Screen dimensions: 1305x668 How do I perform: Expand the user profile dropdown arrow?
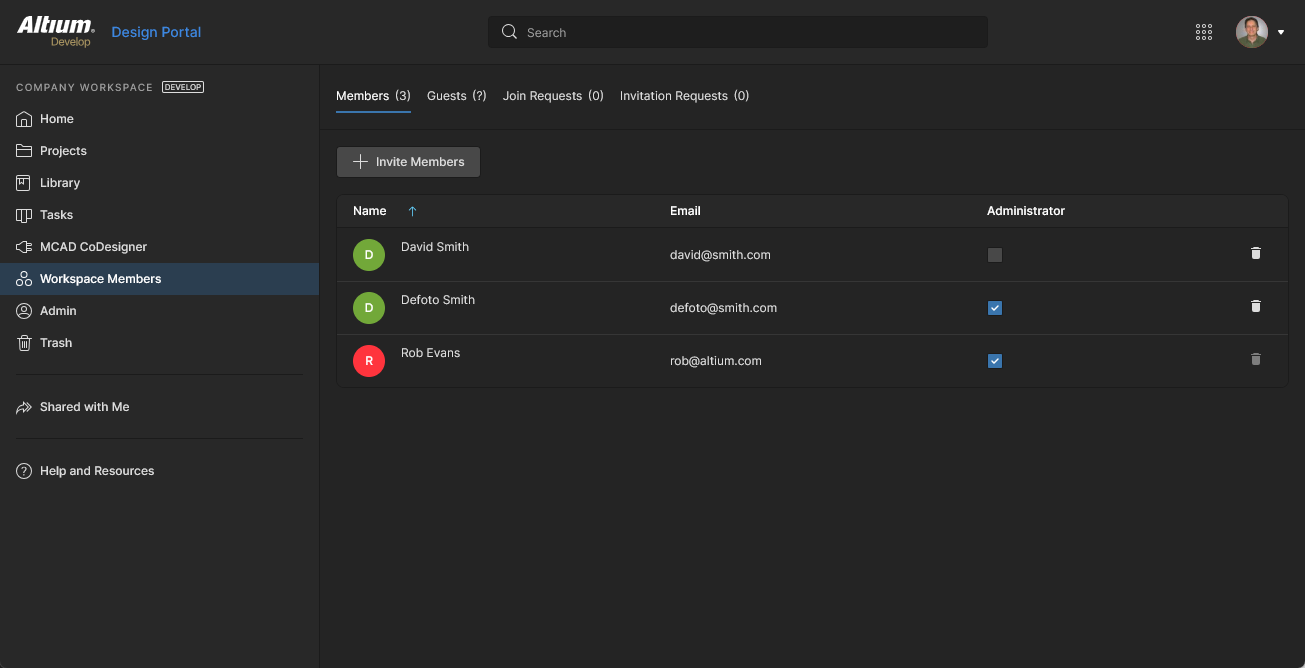[1281, 32]
